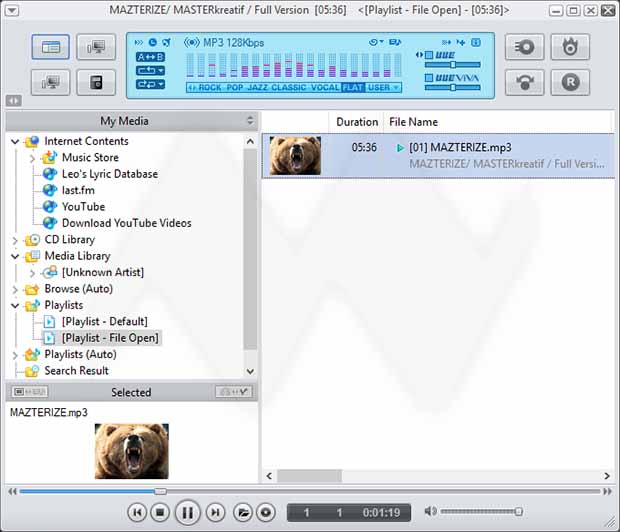This screenshot has width=620, height=532.
Task: Click the playback seek bar thumb
Action: (160, 492)
